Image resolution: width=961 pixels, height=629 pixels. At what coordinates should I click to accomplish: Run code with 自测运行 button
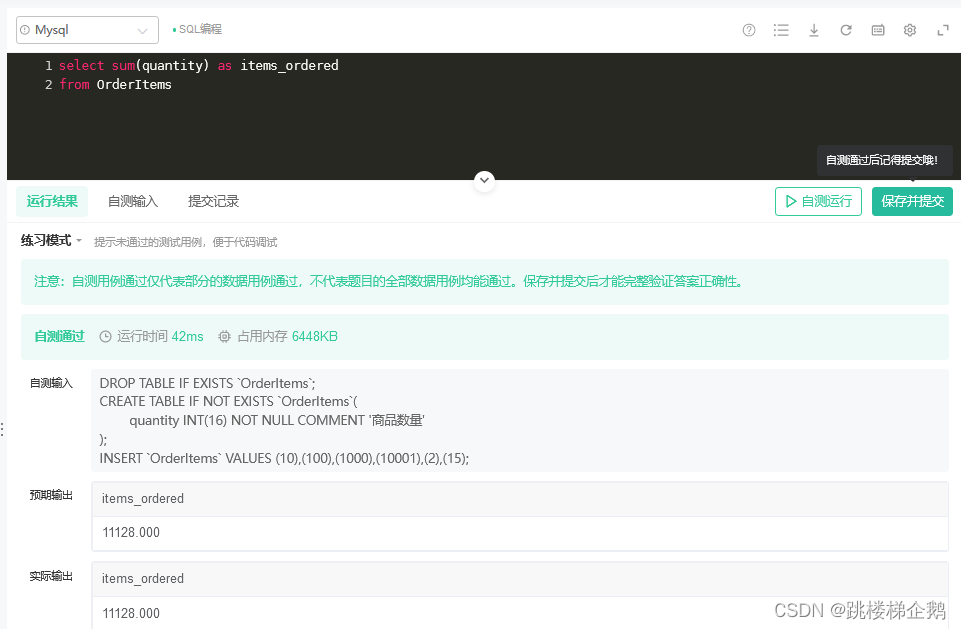pos(818,201)
